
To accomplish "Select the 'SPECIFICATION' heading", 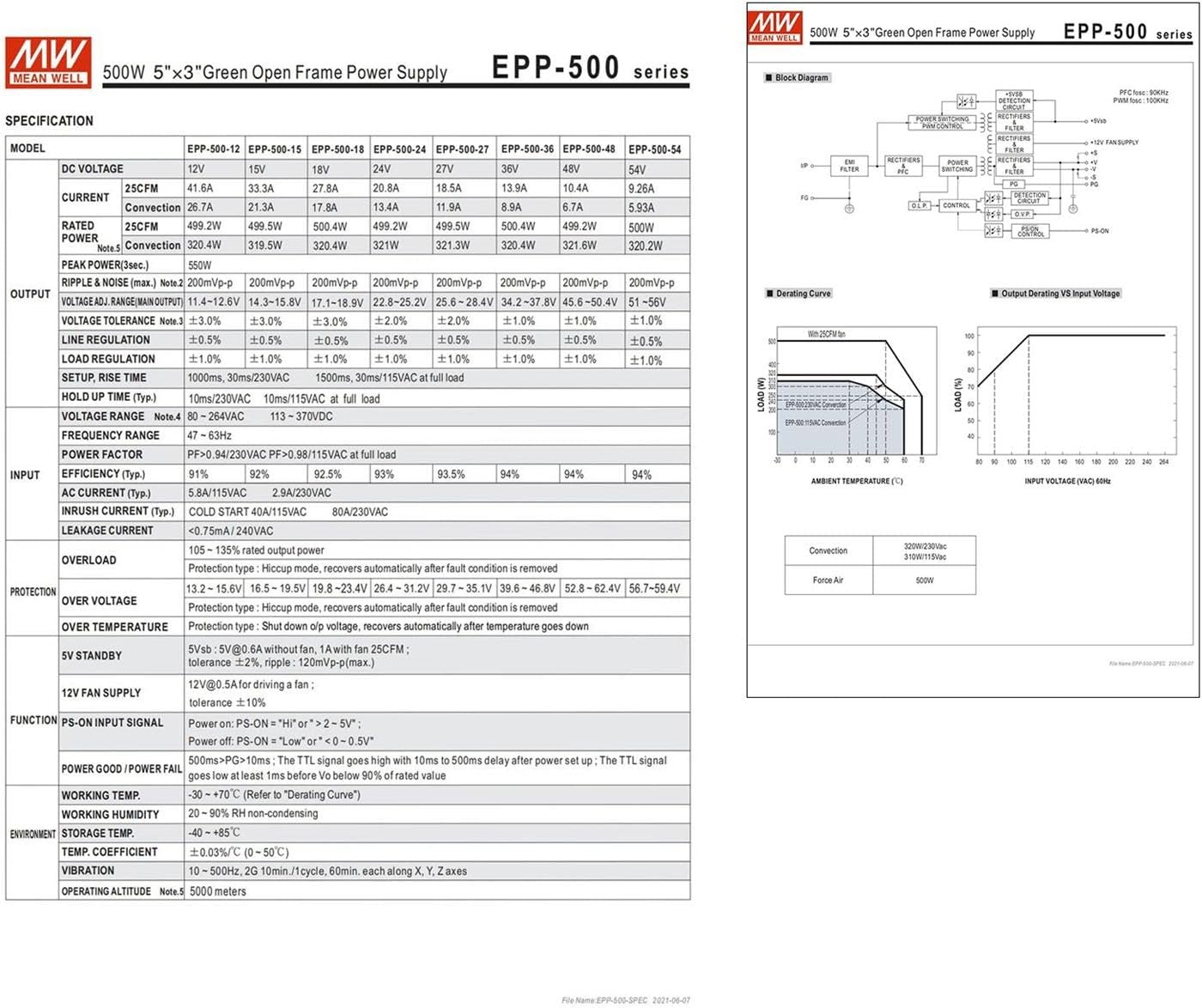I will [49, 121].
